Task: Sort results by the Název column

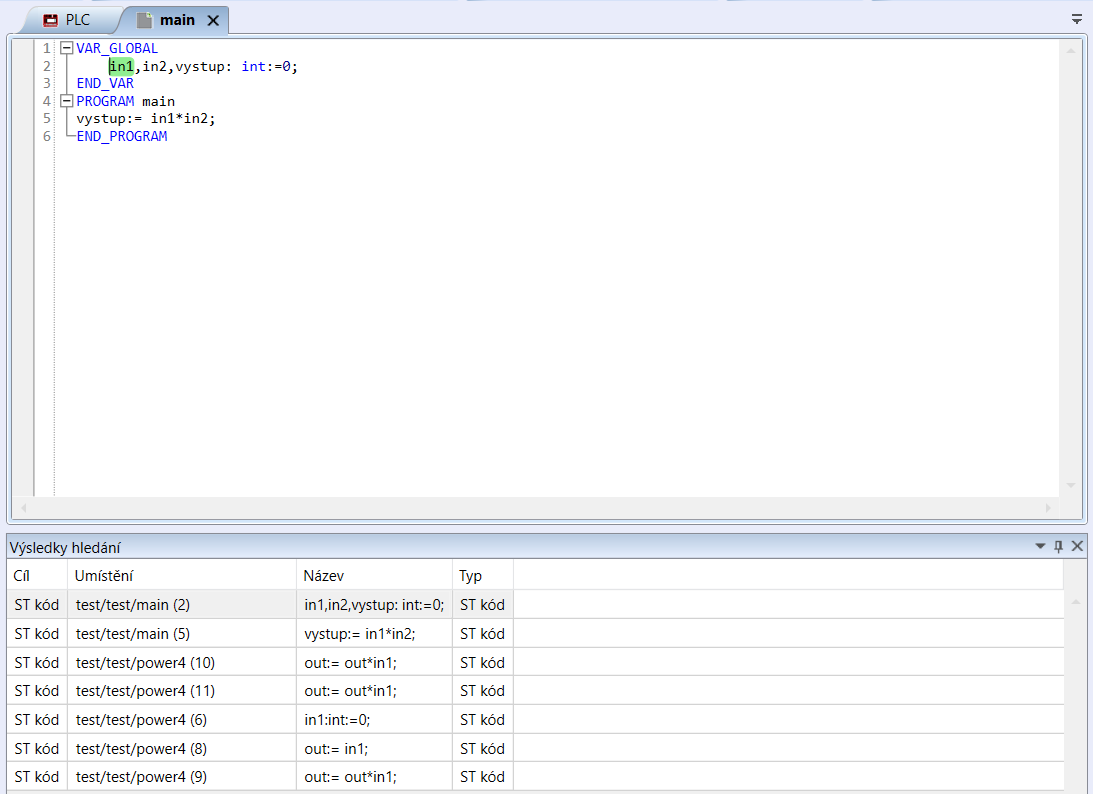Action: (x=374, y=576)
